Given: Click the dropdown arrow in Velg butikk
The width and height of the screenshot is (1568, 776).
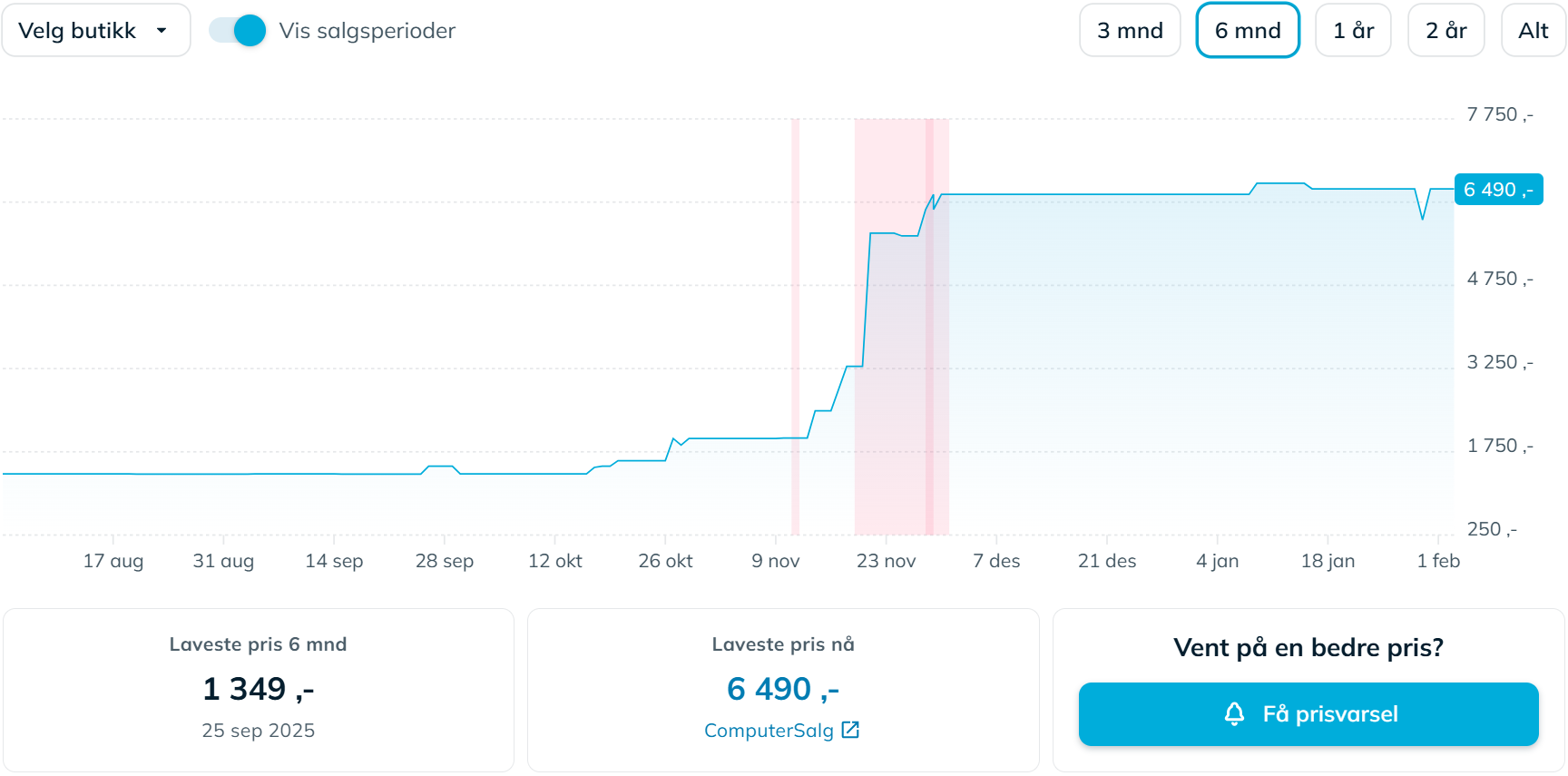Looking at the screenshot, I should click(162, 31).
